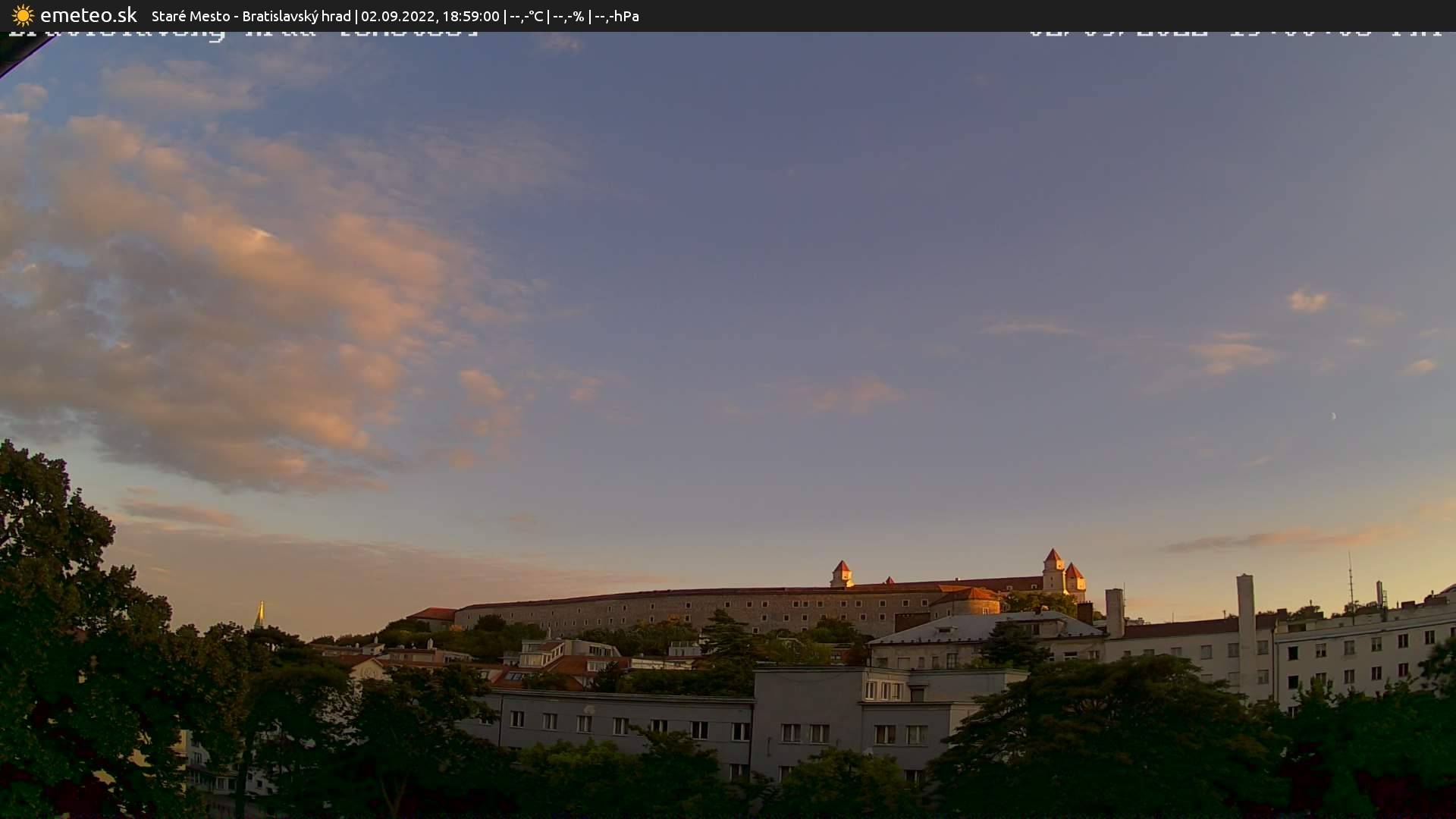Screen dimensions: 1456x819
Task: Click the 02.09.2022 date text
Action: [x=397, y=15]
